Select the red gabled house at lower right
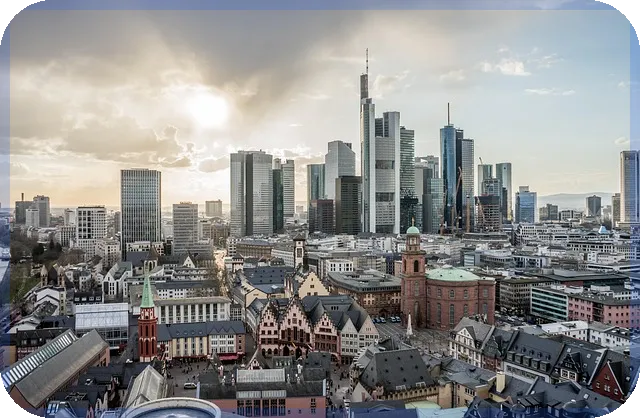The width and height of the screenshot is (640, 418). (x=610, y=378)
